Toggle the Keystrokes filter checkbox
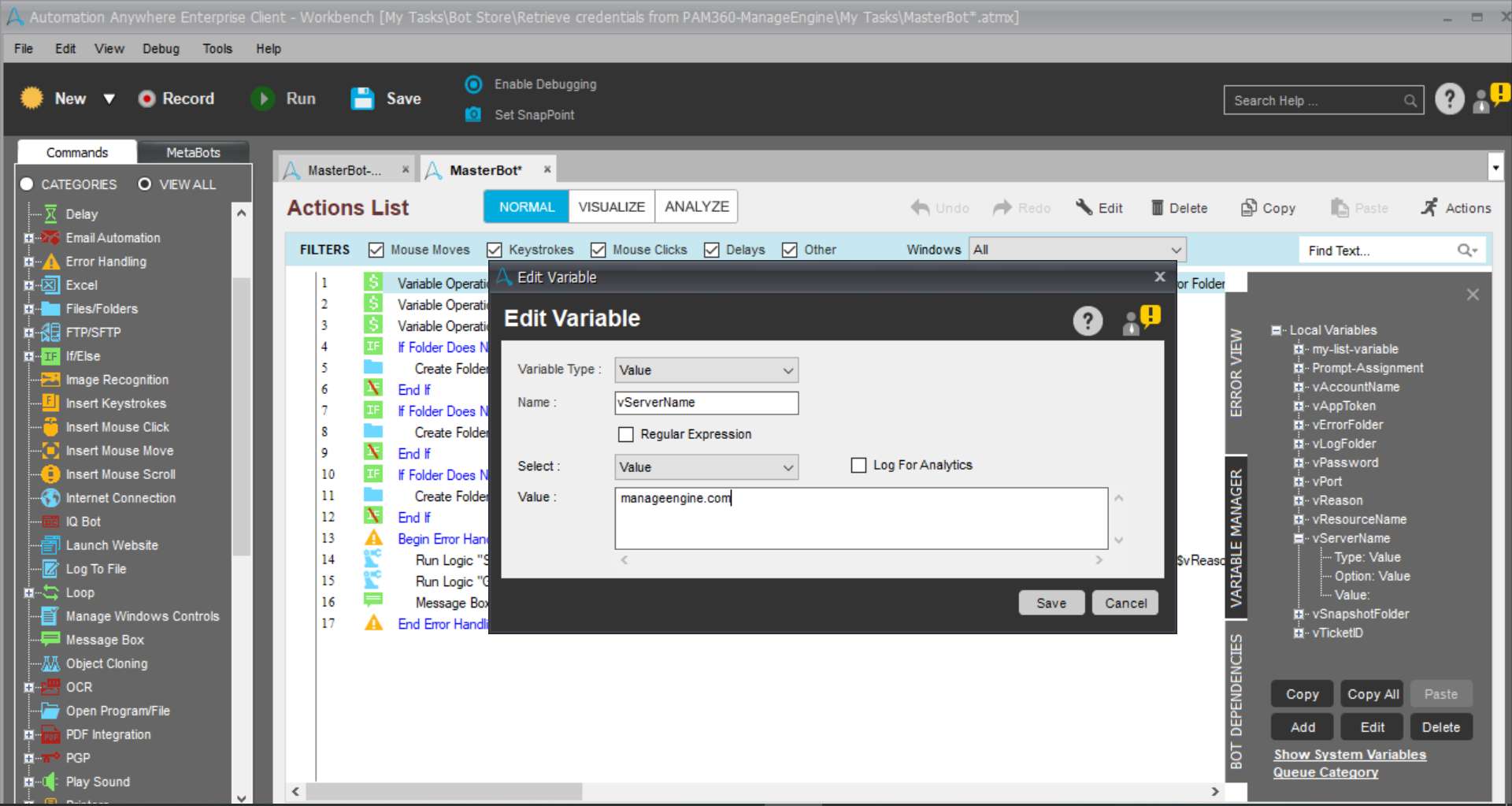Screen dimensions: 1512x806 point(495,250)
